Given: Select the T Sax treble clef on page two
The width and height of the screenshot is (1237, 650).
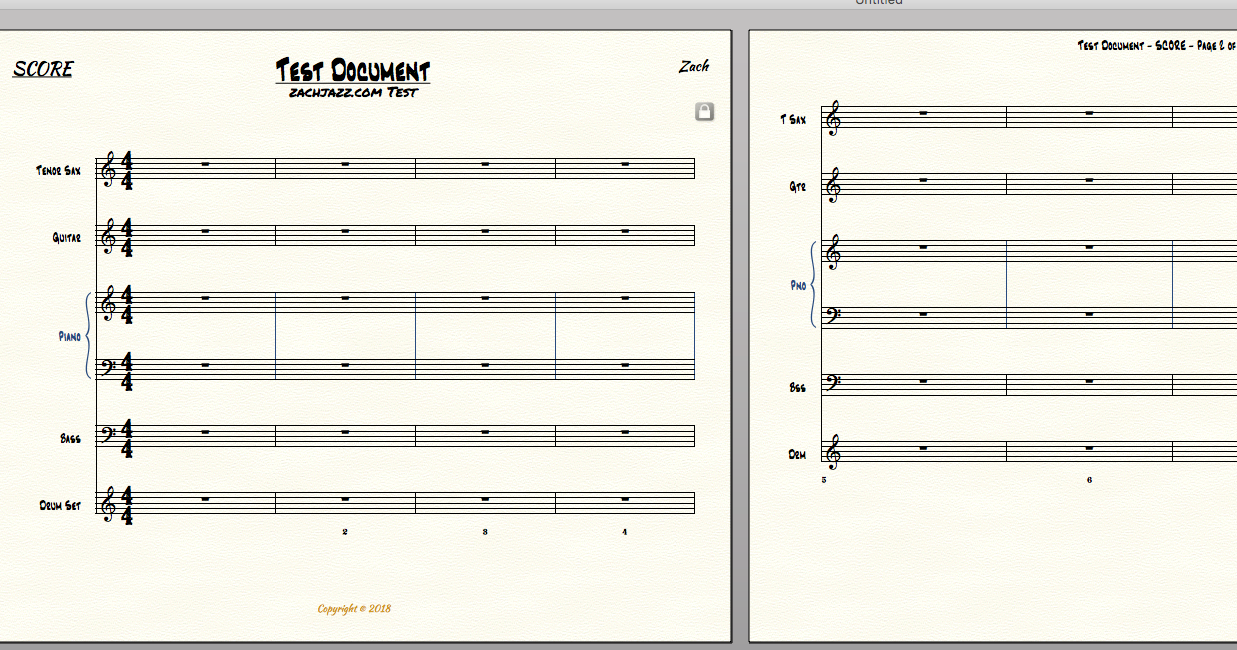Looking at the screenshot, I should click(832, 119).
